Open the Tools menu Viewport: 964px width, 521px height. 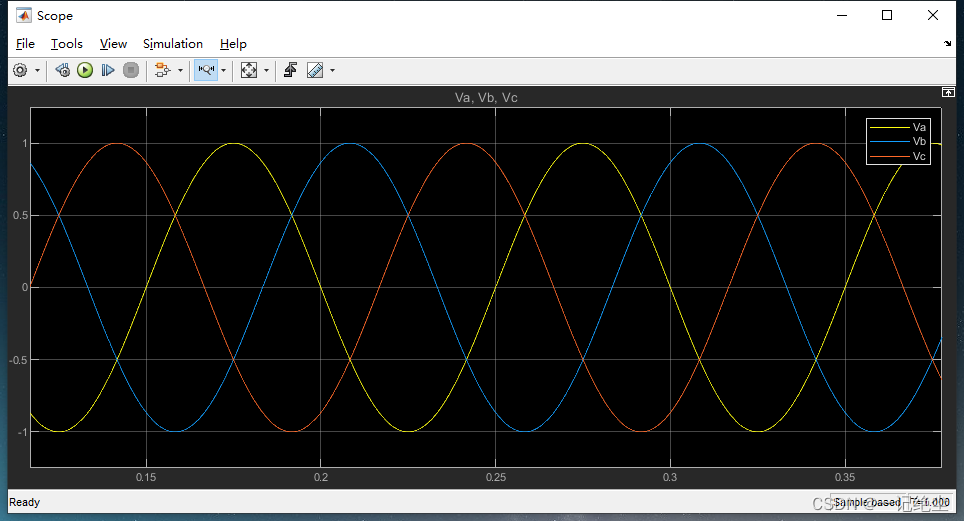(67, 44)
